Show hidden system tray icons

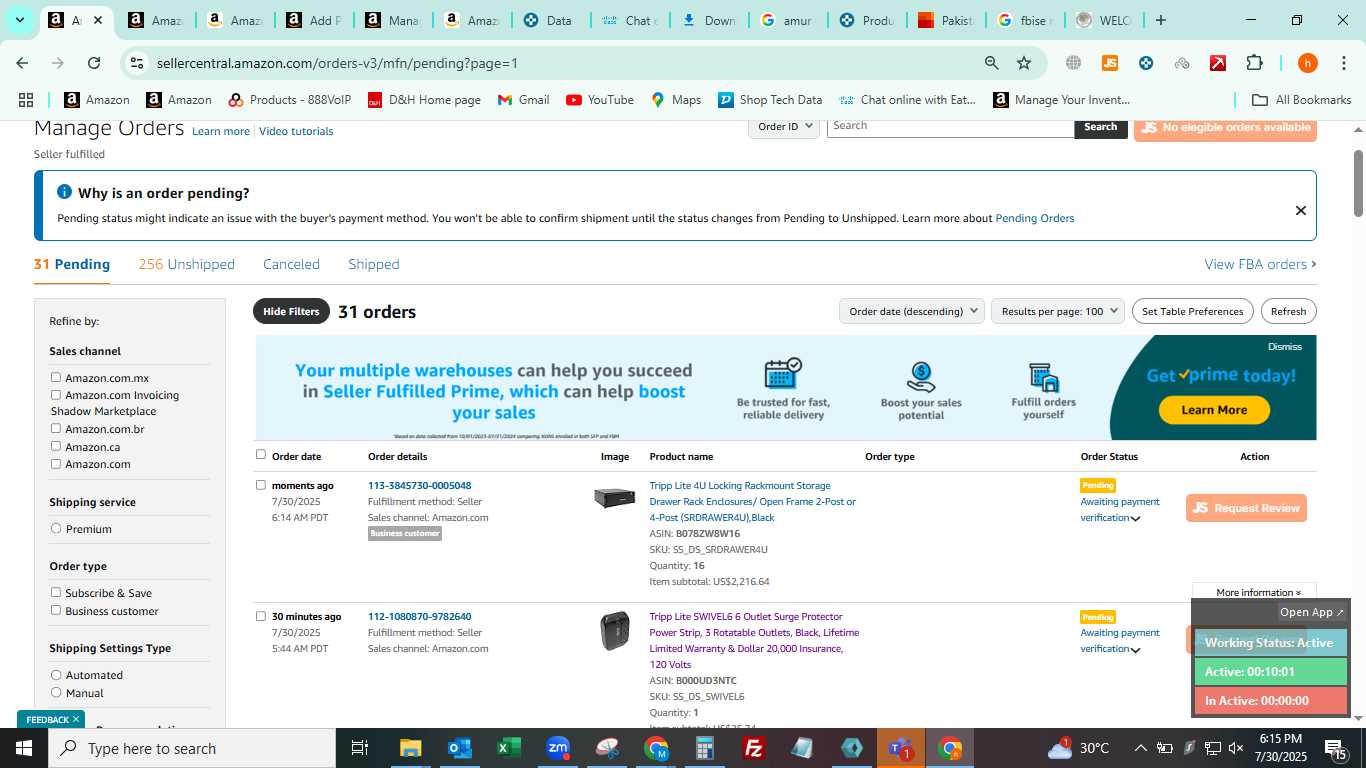pos(1140,748)
